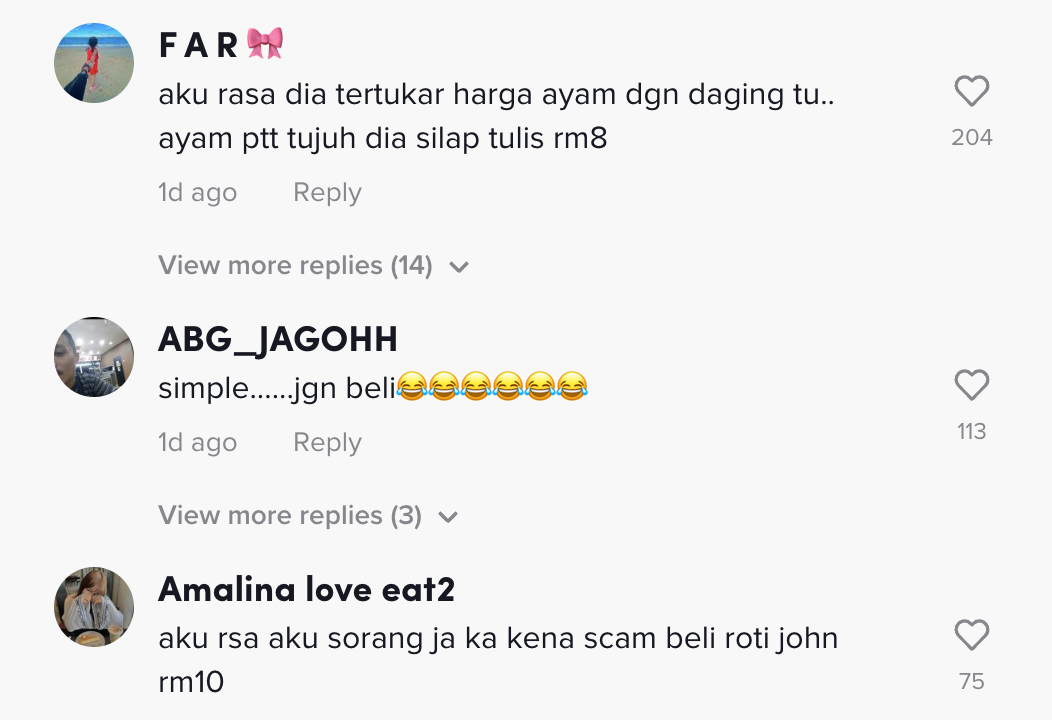Viewport: 1052px width, 720px height.
Task: Select the 'simple......jgn beli' comment text
Action: tap(373, 387)
